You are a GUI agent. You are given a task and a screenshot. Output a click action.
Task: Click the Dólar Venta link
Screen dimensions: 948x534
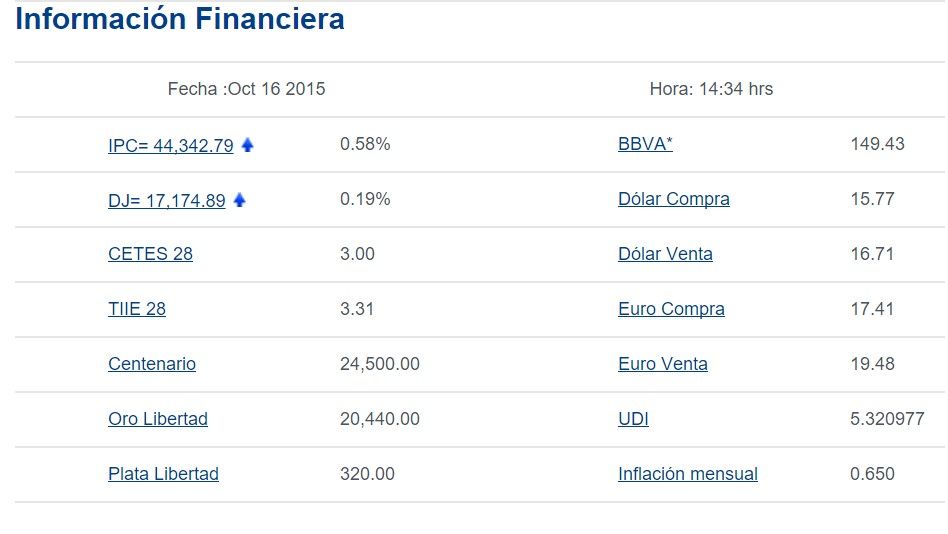click(x=665, y=254)
